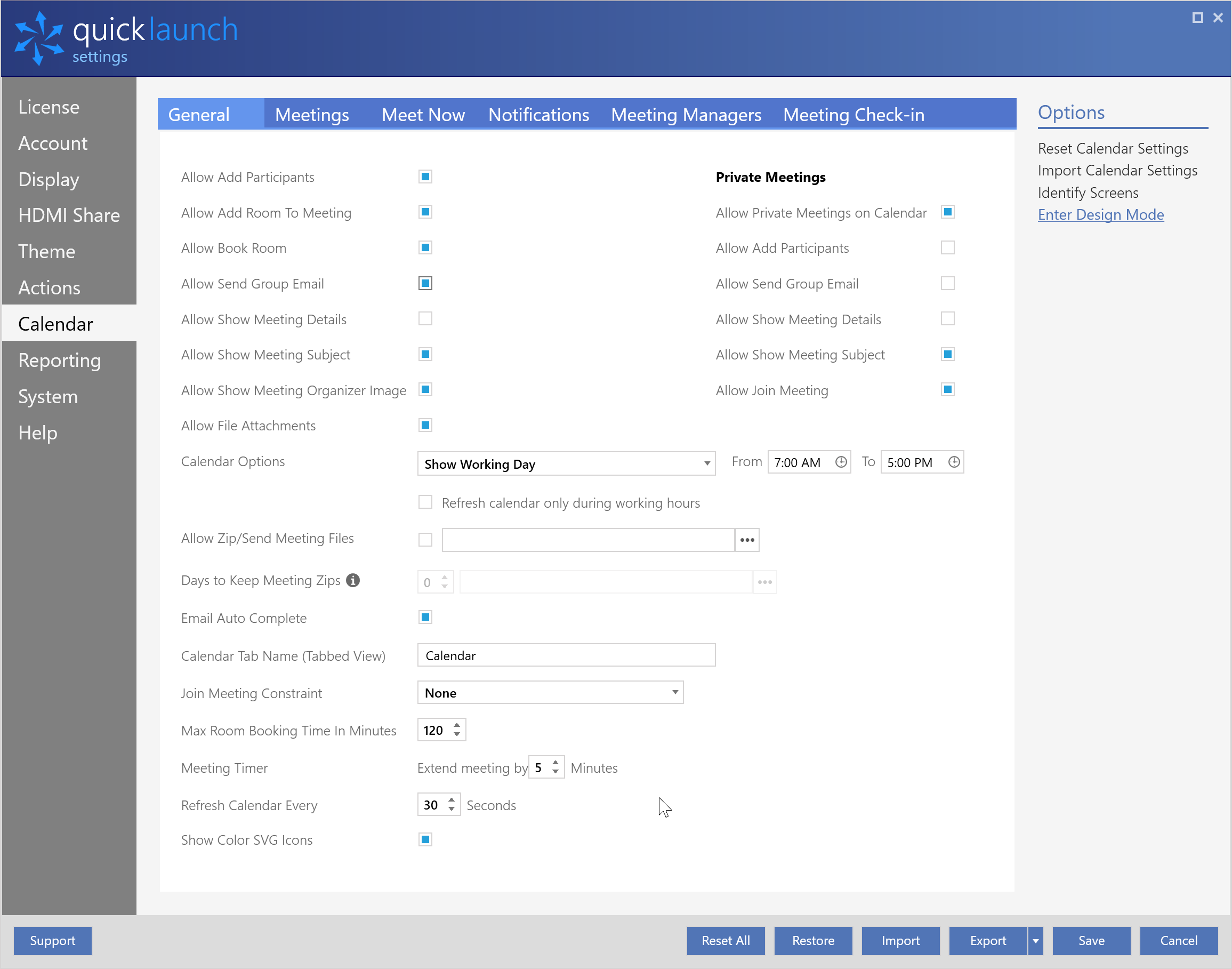Click the quicklaunch logo icon

[x=38, y=38]
